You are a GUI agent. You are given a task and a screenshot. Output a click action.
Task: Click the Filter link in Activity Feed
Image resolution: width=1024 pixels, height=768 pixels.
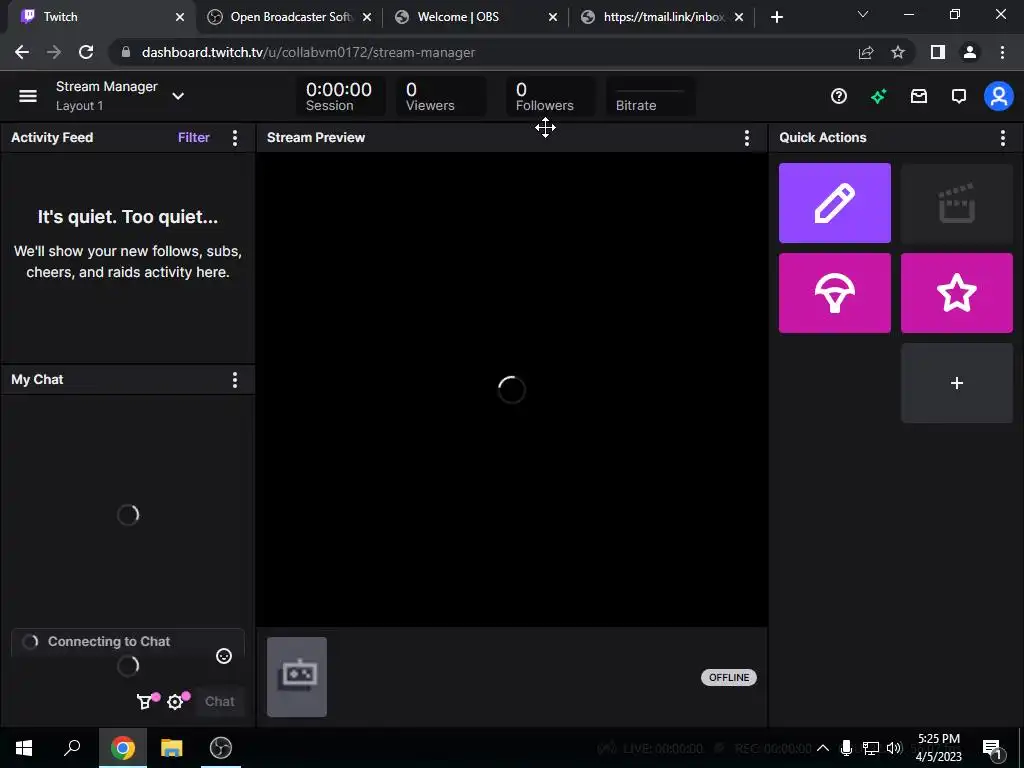(194, 137)
